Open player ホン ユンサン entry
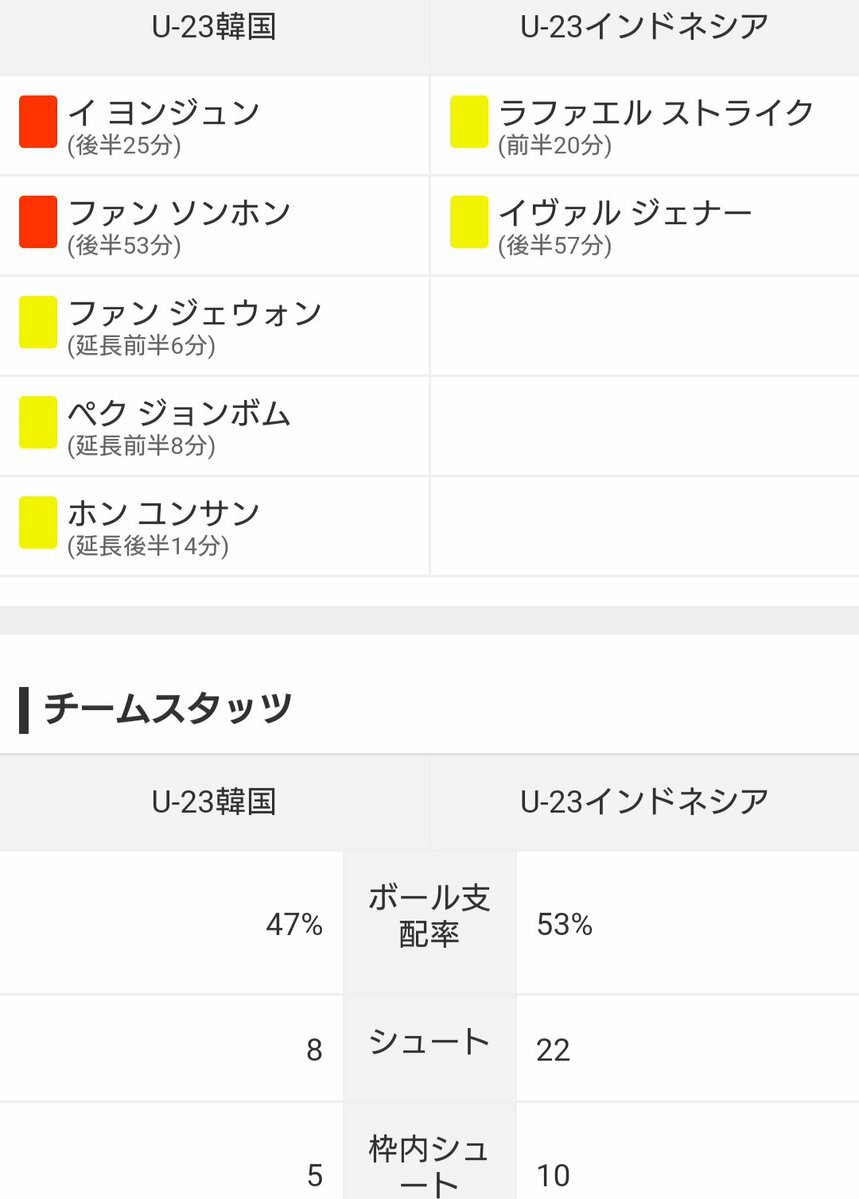Screen dimensions: 859x1199 (x=164, y=513)
